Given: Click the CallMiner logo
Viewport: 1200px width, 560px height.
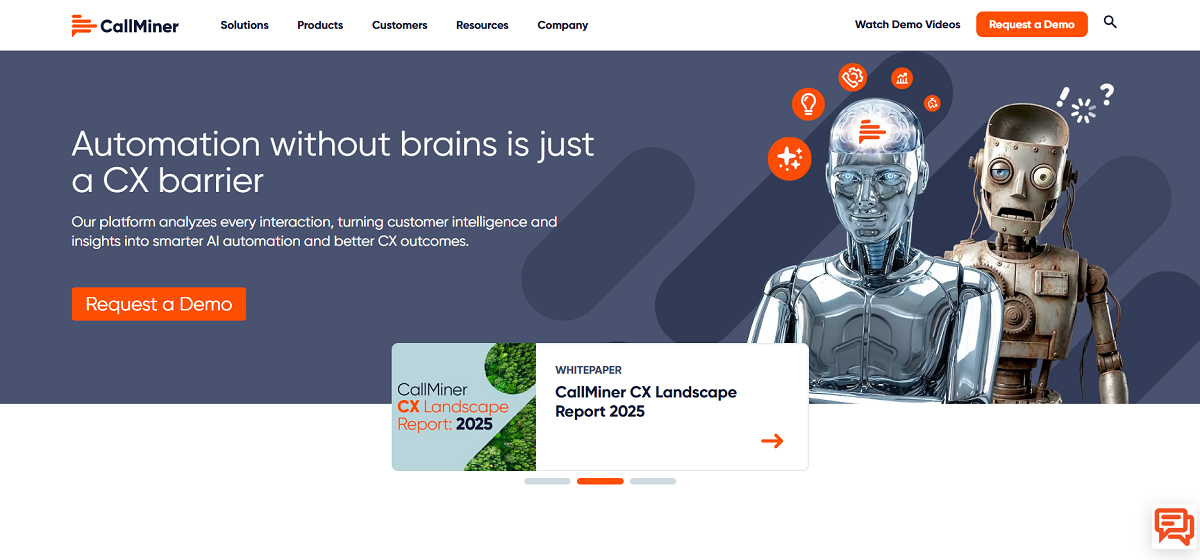Looking at the screenshot, I should (x=125, y=25).
